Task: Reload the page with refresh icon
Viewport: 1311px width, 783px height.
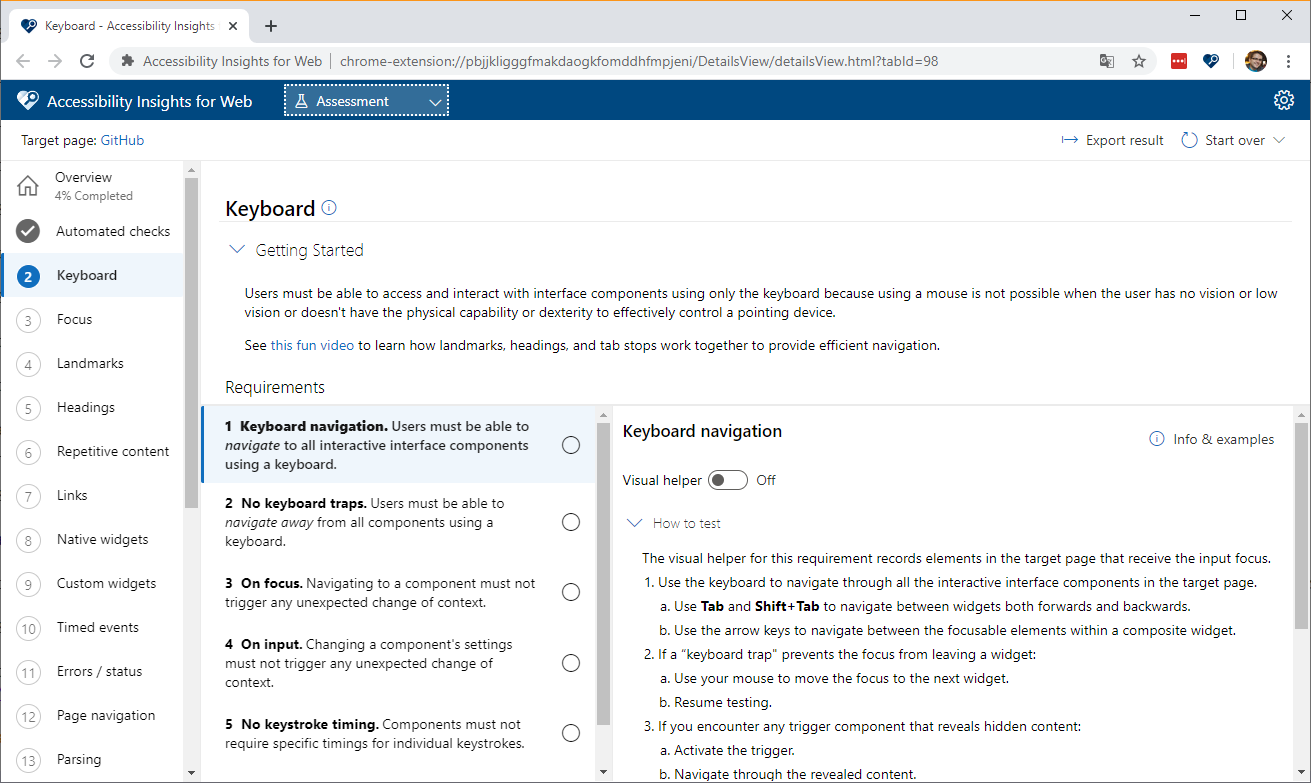Action: pyautogui.click(x=87, y=61)
